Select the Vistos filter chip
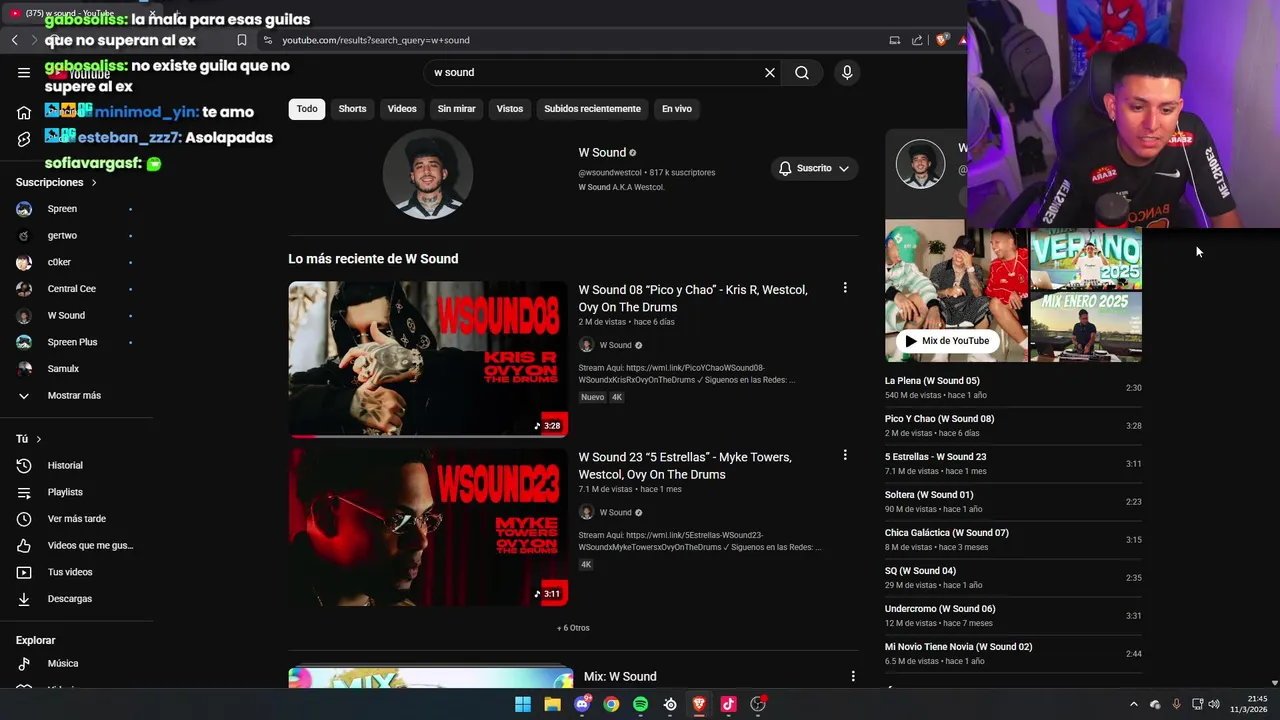Viewport: 1280px width, 720px height. point(510,109)
